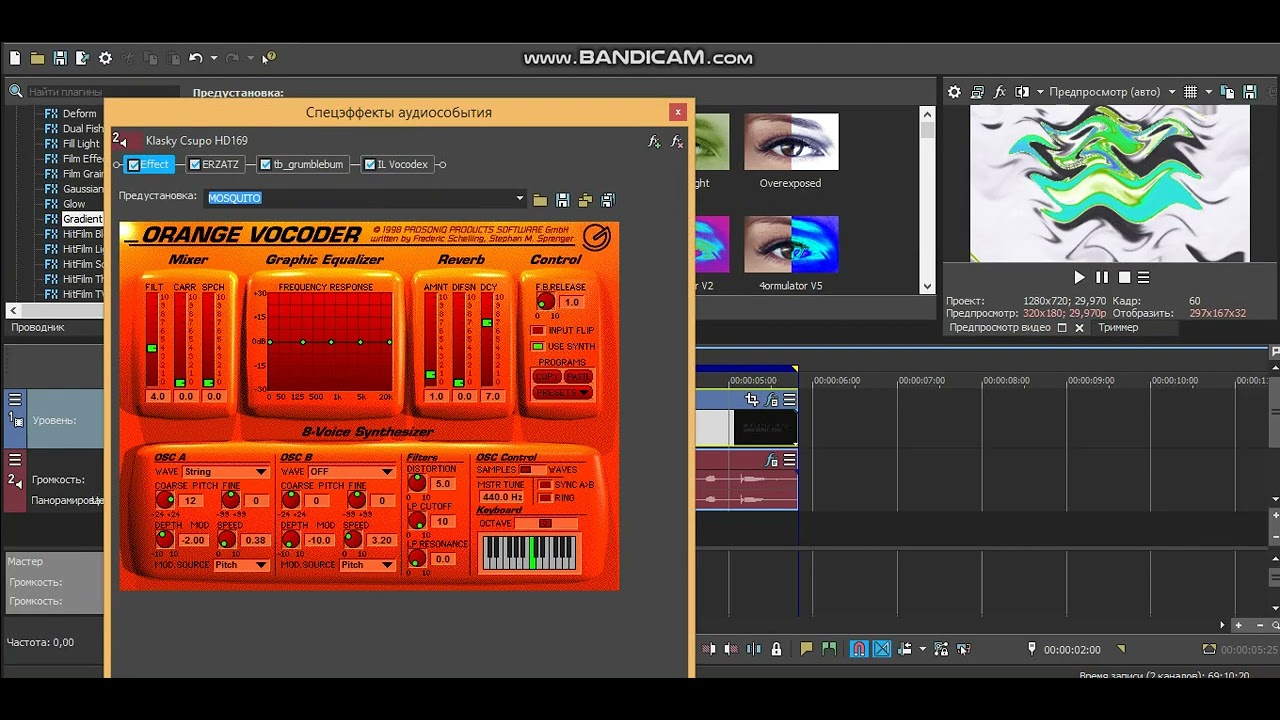Open preset folder icon beside MOSQUITO preset
Screen dimensions: 1280x720
click(x=540, y=200)
